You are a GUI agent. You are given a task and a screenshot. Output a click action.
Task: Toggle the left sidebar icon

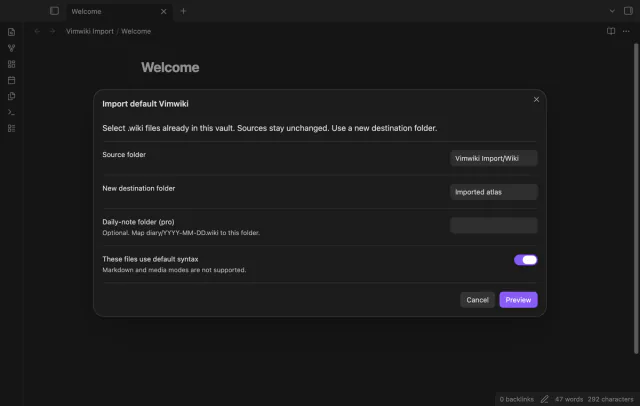54,11
